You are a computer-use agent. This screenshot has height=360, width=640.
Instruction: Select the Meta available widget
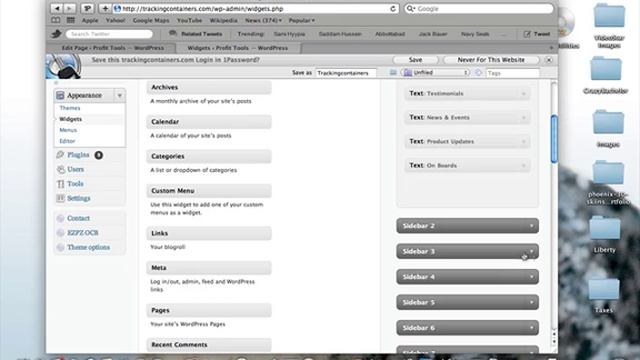[209, 268]
